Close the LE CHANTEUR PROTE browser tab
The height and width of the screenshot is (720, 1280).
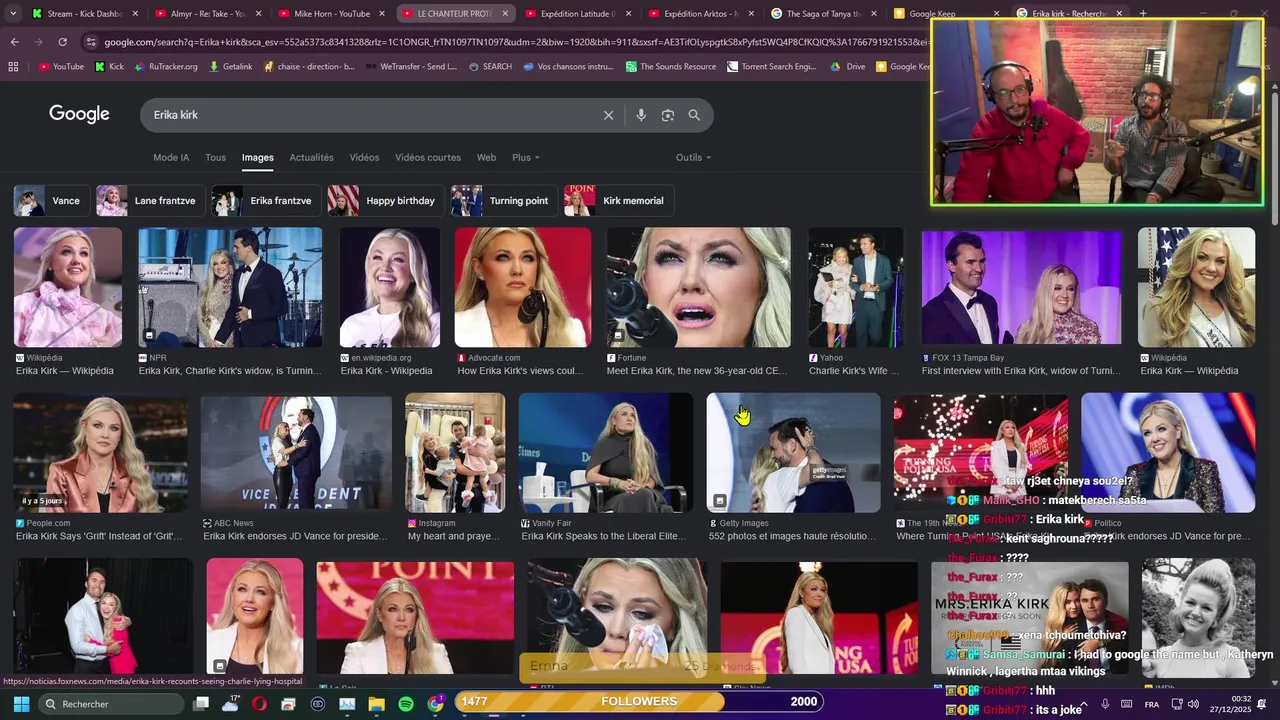coord(505,14)
